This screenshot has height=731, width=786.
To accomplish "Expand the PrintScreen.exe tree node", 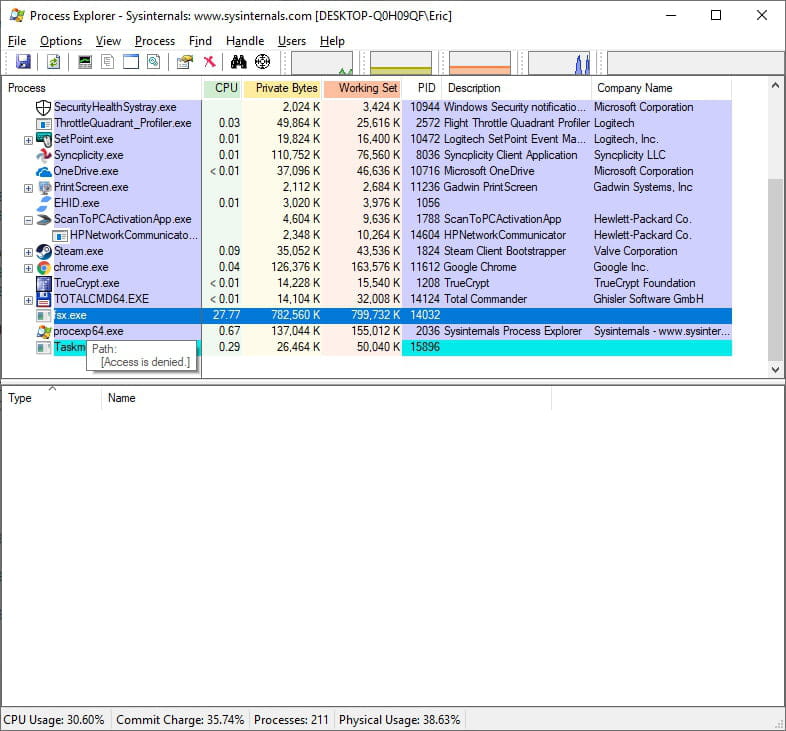I will [x=28, y=188].
